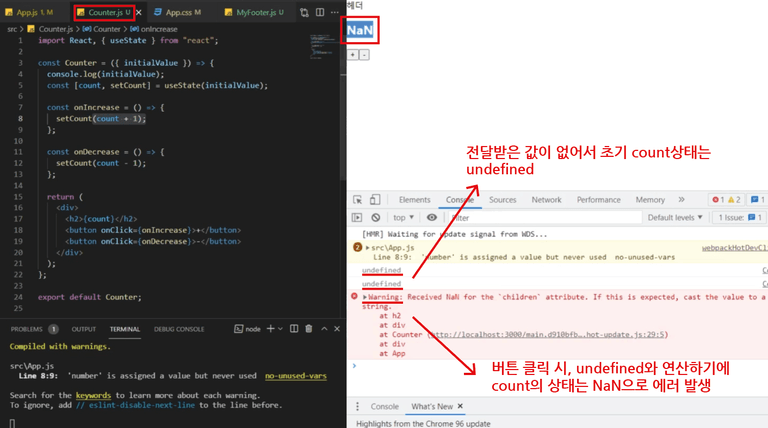Switch to the OUTPUT panel tab

(84, 329)
